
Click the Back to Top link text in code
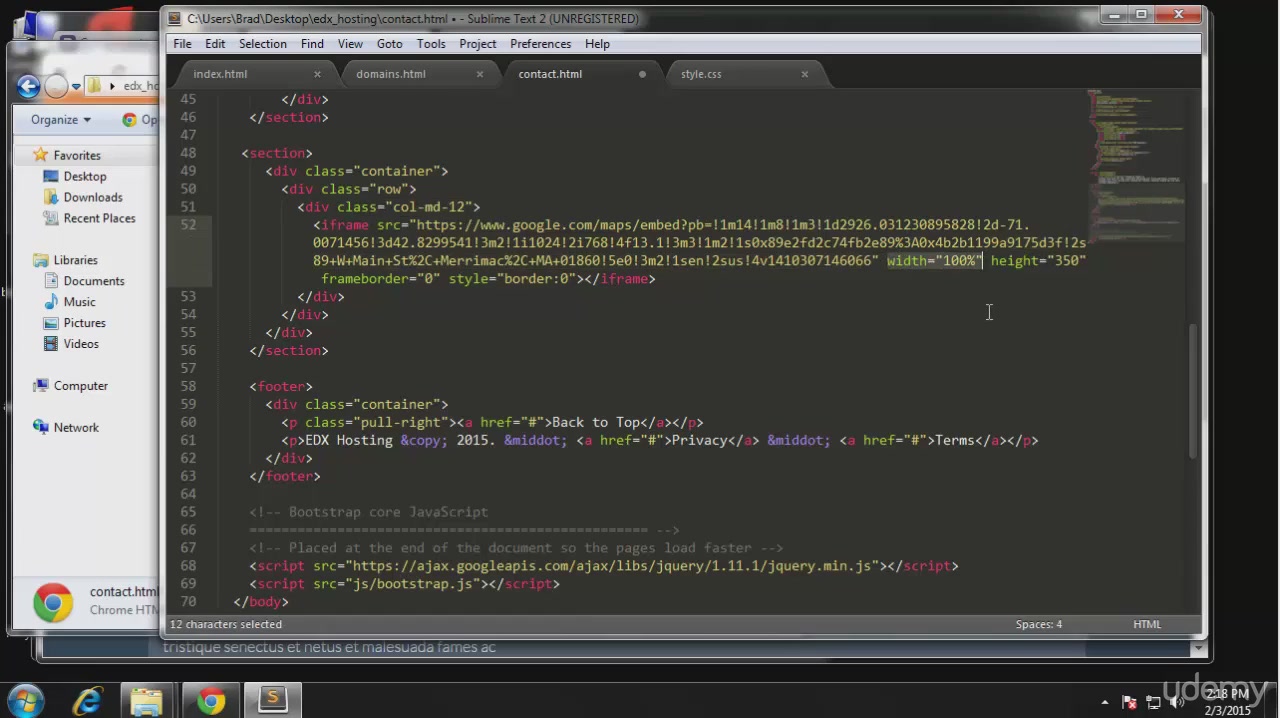click(595, 422)
